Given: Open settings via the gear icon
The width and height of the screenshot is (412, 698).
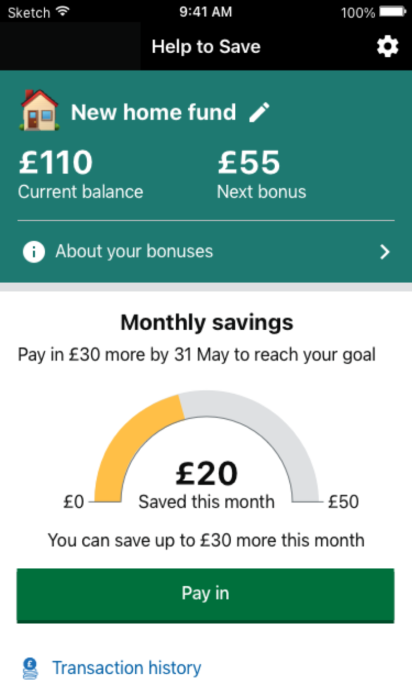Looking at the screenshot, I should pos(388,46).
